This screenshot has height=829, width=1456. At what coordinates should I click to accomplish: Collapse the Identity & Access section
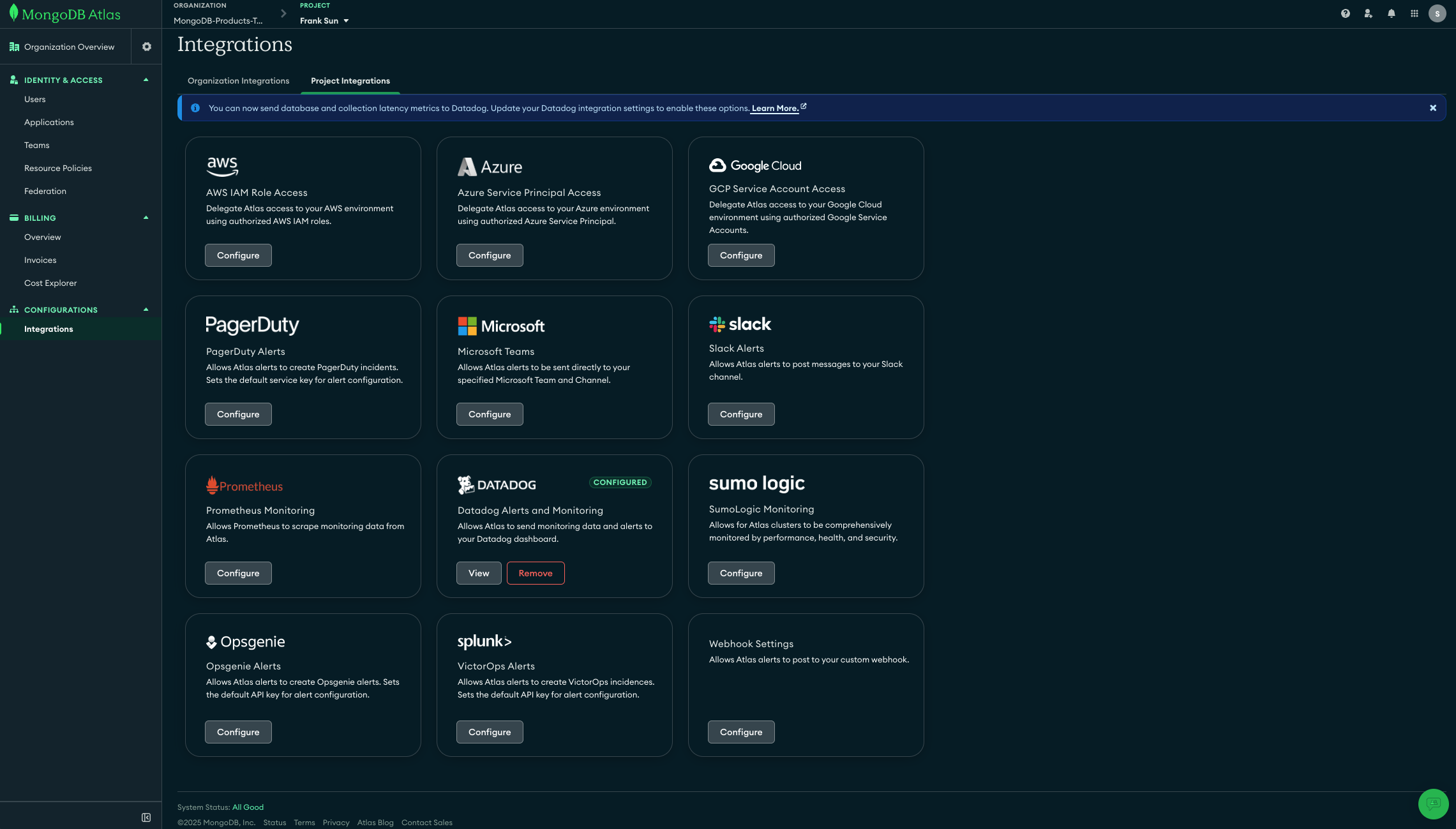click(146, 80)
